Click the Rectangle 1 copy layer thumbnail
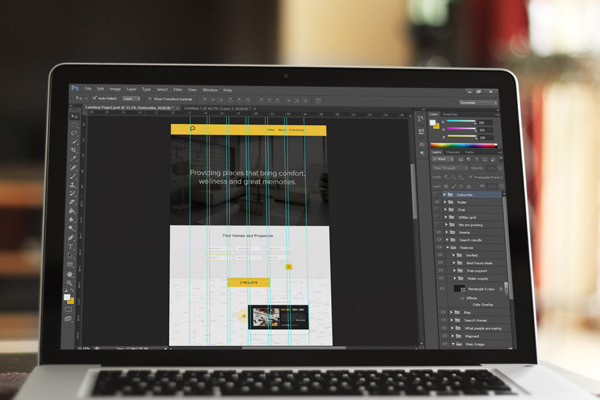 tap(459, 289)
